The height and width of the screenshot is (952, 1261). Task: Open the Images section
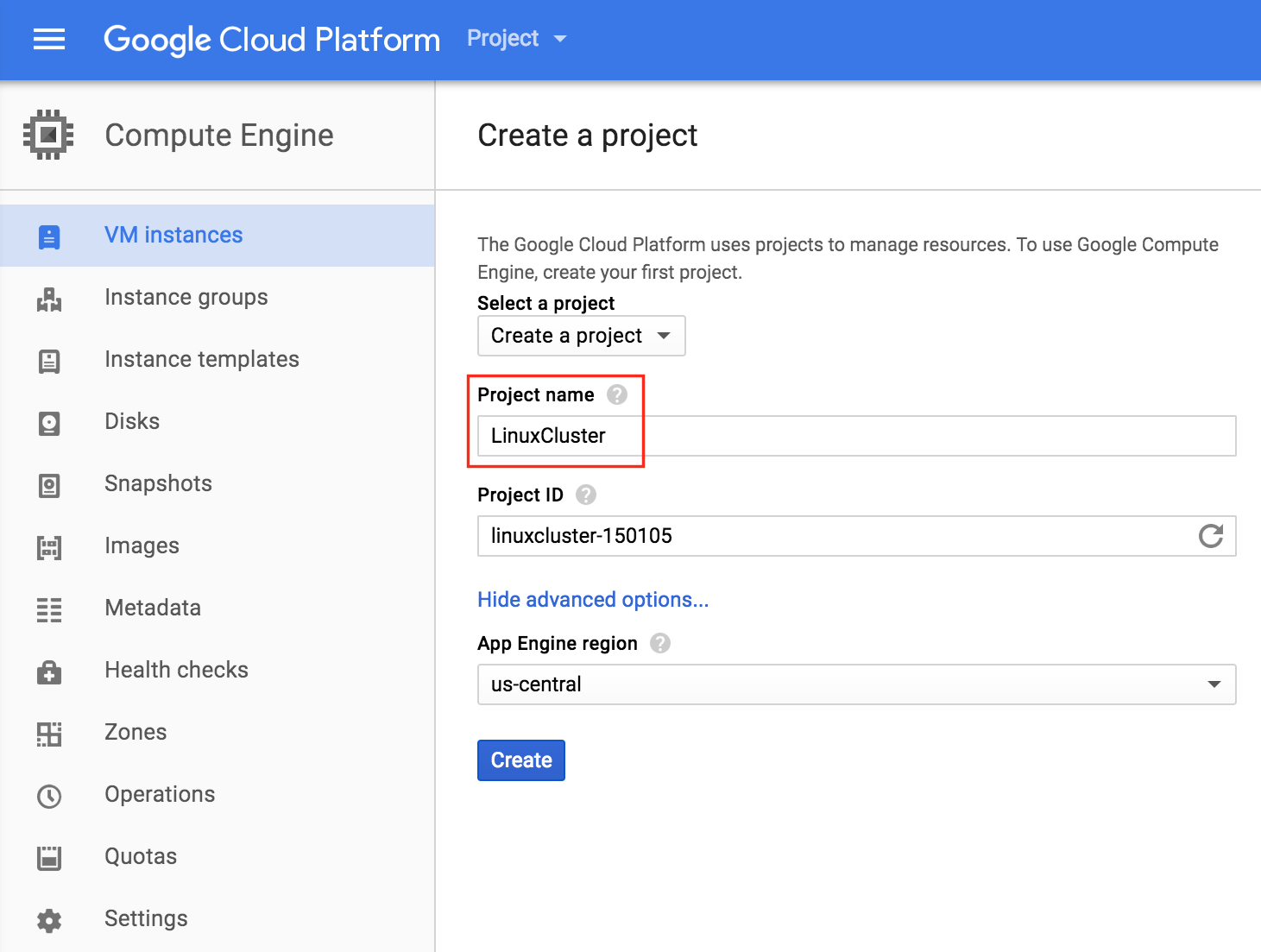[218, 546]
